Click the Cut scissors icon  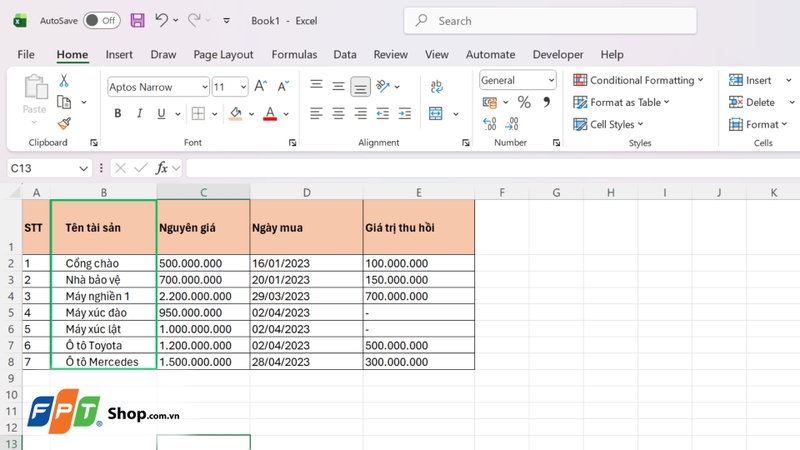point(64,81)
